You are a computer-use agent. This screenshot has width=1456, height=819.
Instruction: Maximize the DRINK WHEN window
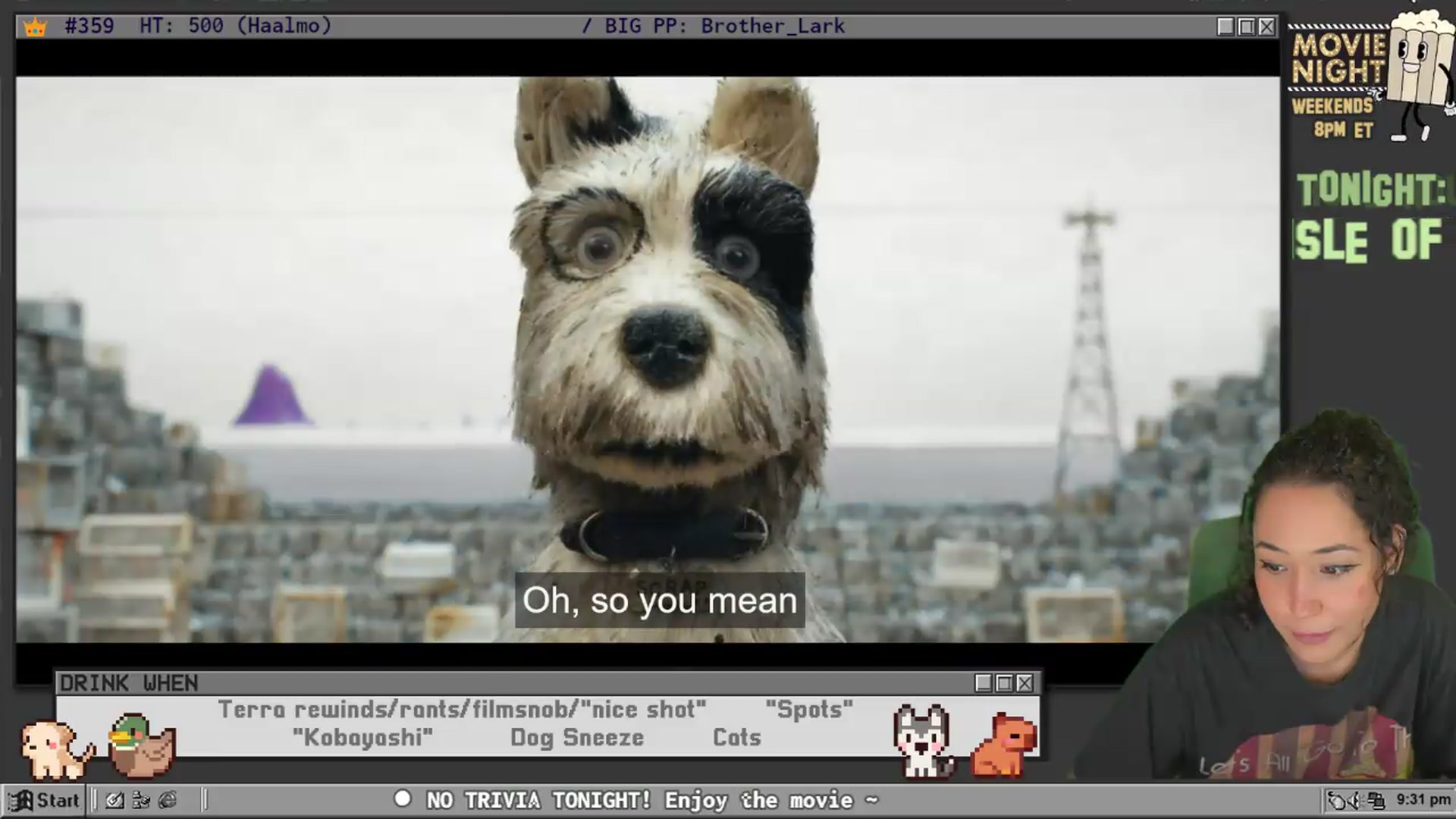(1004, 683)
